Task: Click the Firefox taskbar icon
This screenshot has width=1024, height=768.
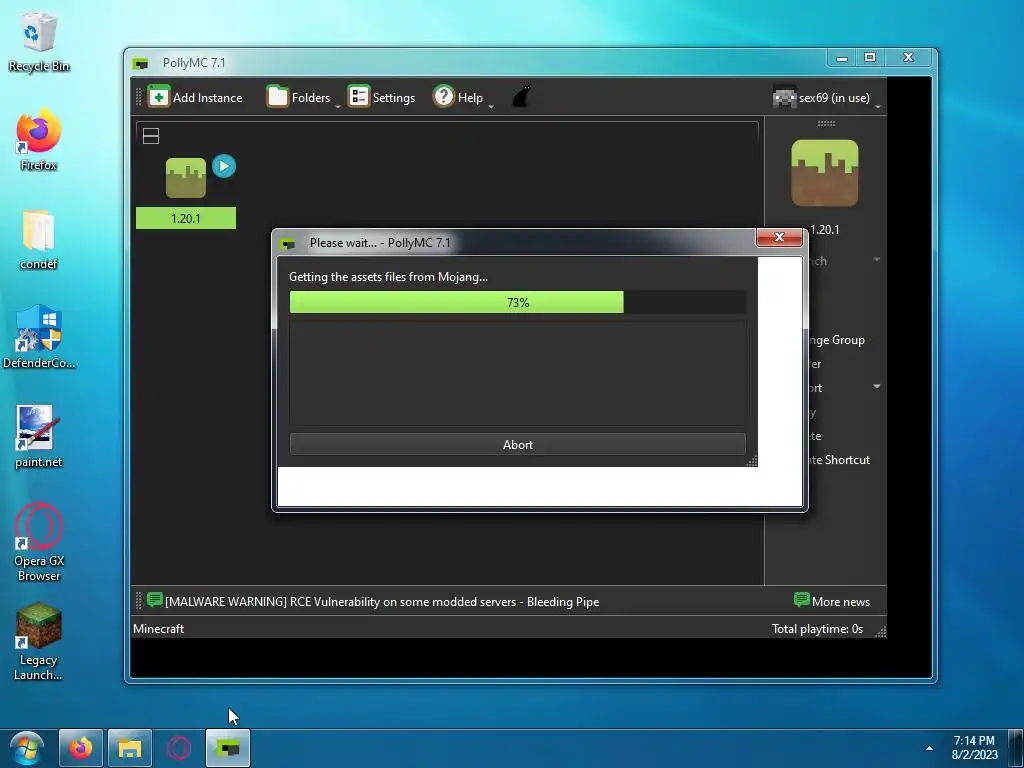Action: (x=81, y=748)
